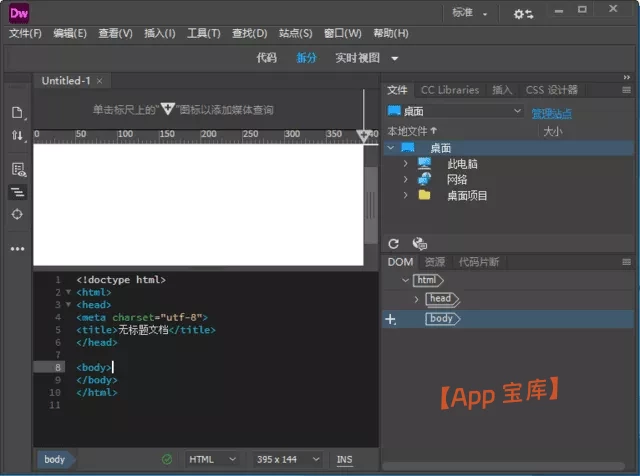Click the media query triangle marker on ruler
Viewport: 640px width, 476px height.
[363, 136]
